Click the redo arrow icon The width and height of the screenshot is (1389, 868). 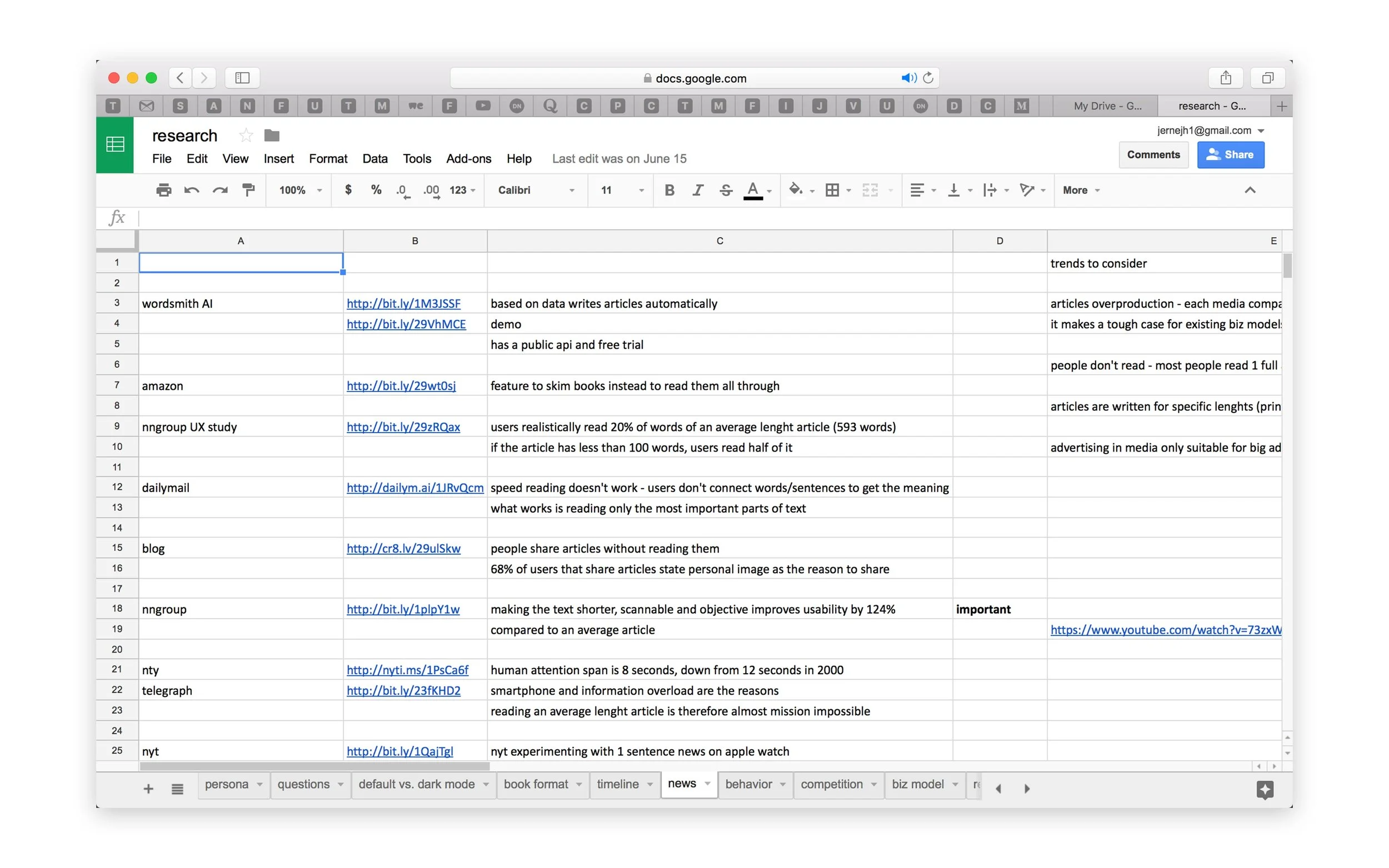coord(220,190)
